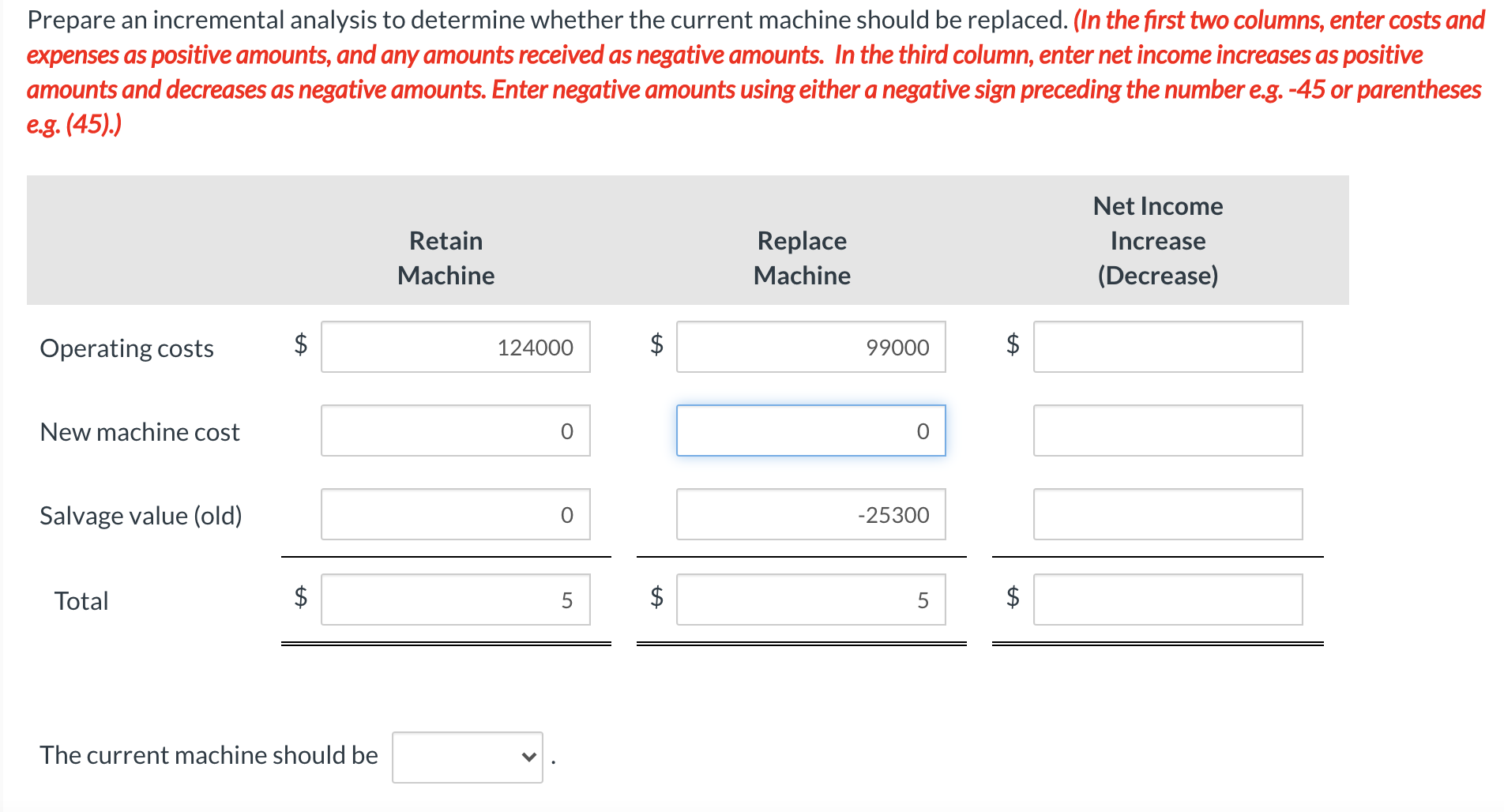The width and height of the screenshot is (1504, 812).
Task: Click the empty Operating costs Net Income field
Action: tap(1167, 347)
